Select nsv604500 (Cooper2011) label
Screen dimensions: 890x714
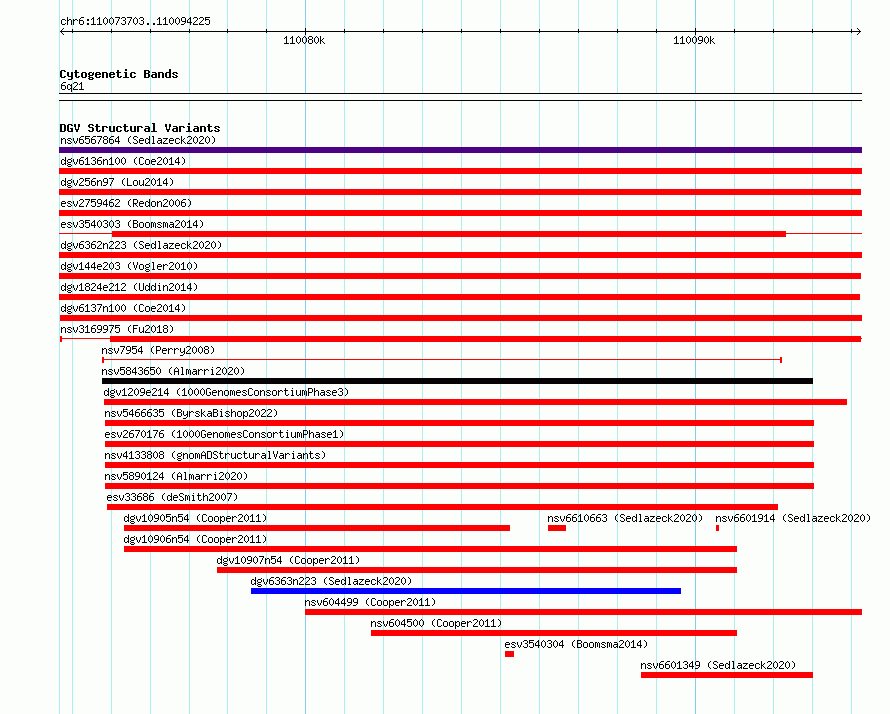[436, 623]
